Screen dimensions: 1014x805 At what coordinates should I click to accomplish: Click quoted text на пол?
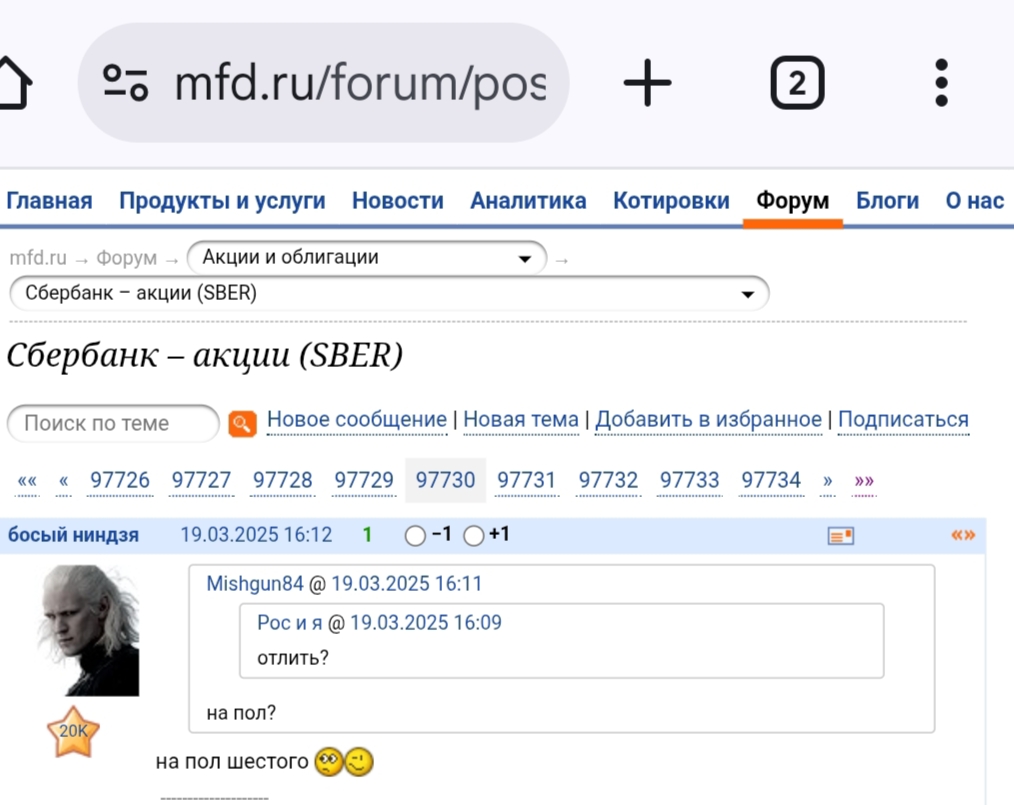coord(241,713)
